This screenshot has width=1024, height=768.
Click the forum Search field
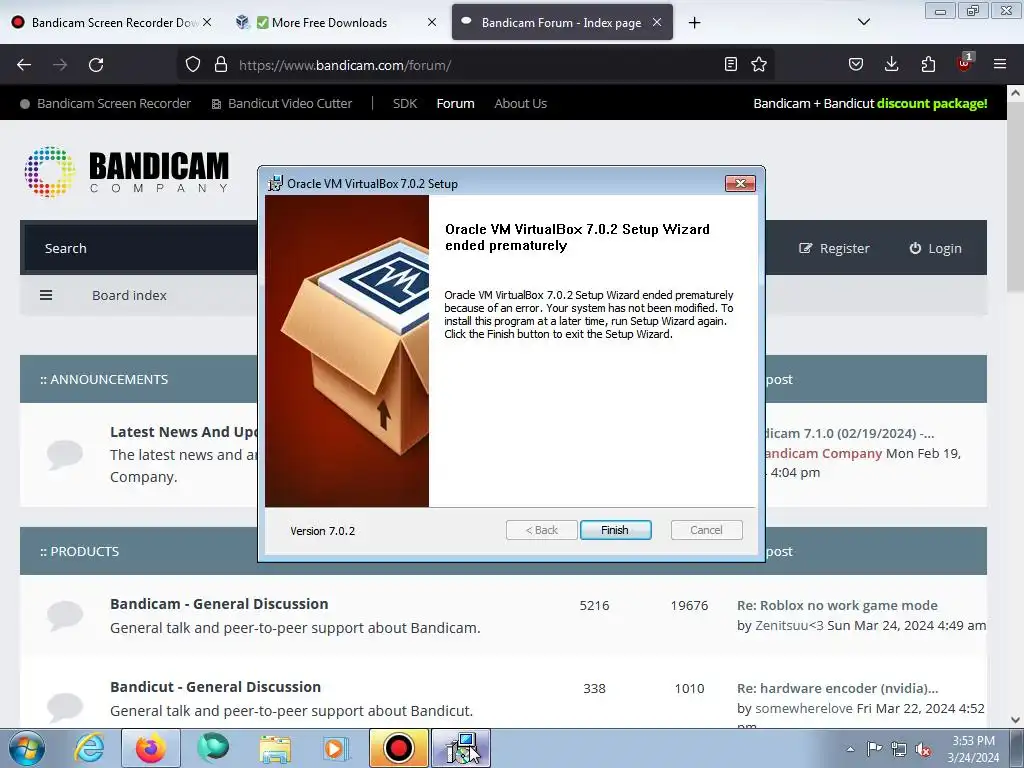pyautogui.click(x=140, y=248)
